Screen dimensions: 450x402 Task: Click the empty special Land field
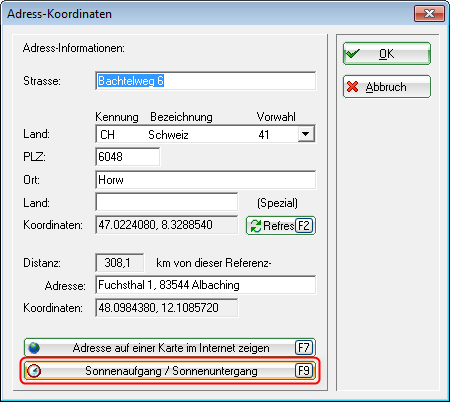pyautogui.click(x=167, y=202)
